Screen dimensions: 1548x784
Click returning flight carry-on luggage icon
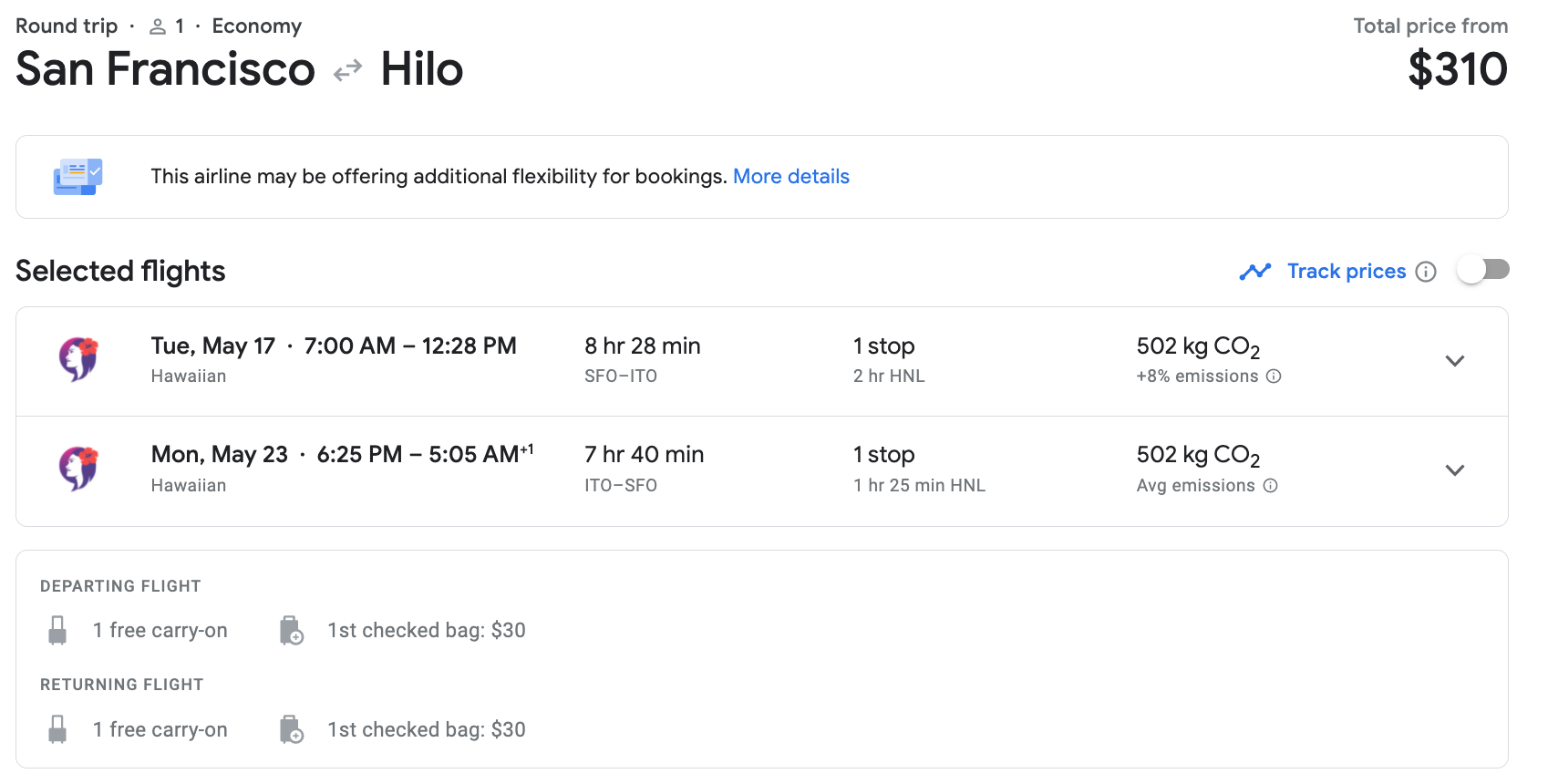[x=57, y=729]
